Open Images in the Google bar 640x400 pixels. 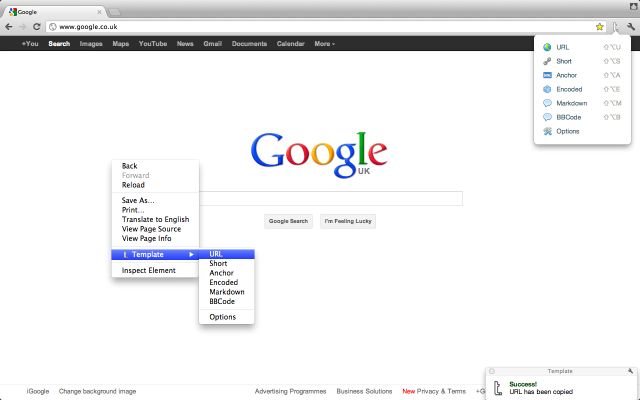pos(91,44)
